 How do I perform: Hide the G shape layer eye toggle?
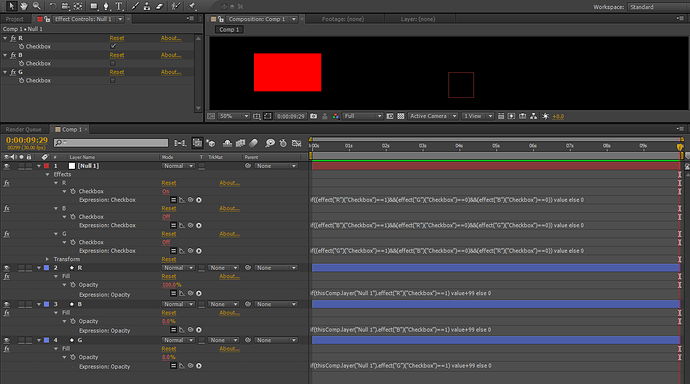coord(7,340)
